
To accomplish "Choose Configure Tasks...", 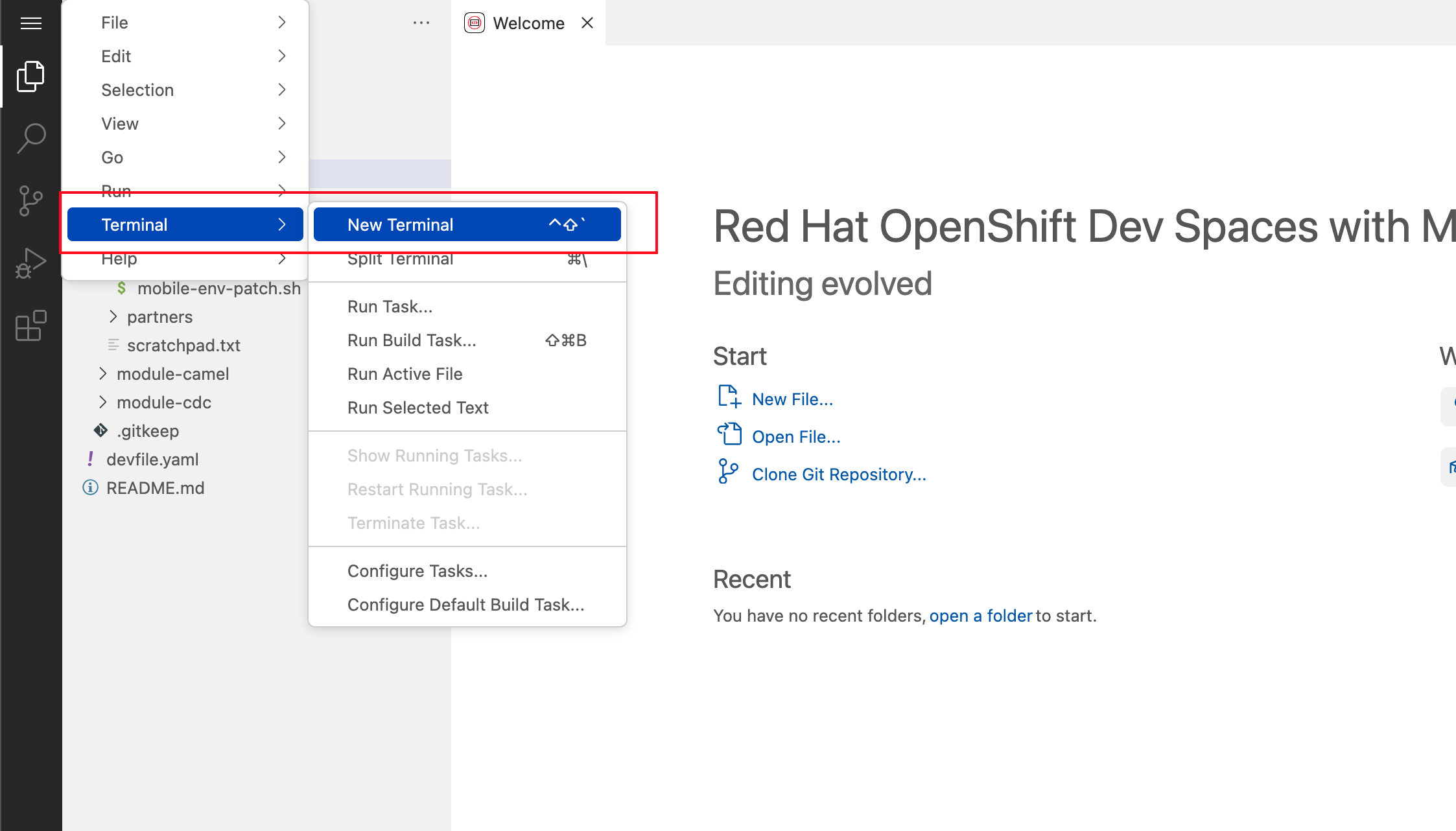I will 467,571.
